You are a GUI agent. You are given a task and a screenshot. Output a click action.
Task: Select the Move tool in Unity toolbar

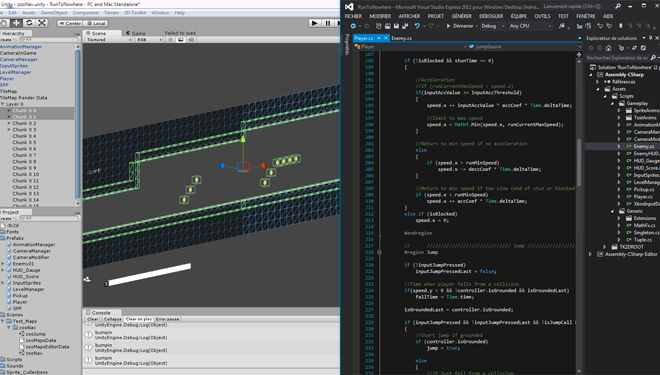coord(16,23)
